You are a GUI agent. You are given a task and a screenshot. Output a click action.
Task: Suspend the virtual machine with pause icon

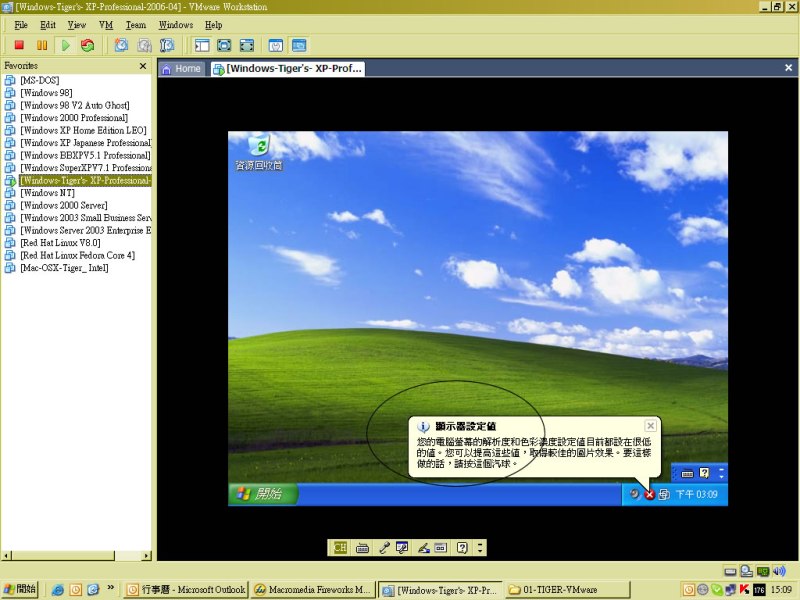point(42,45)
